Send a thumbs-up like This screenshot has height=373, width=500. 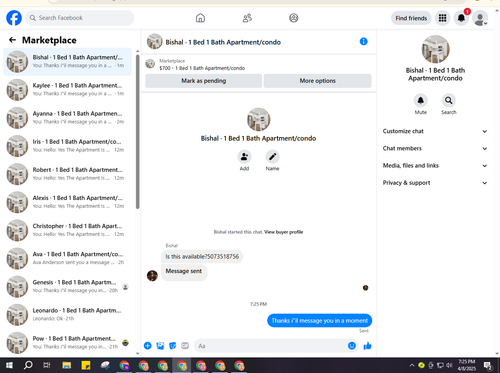point(367,346)
